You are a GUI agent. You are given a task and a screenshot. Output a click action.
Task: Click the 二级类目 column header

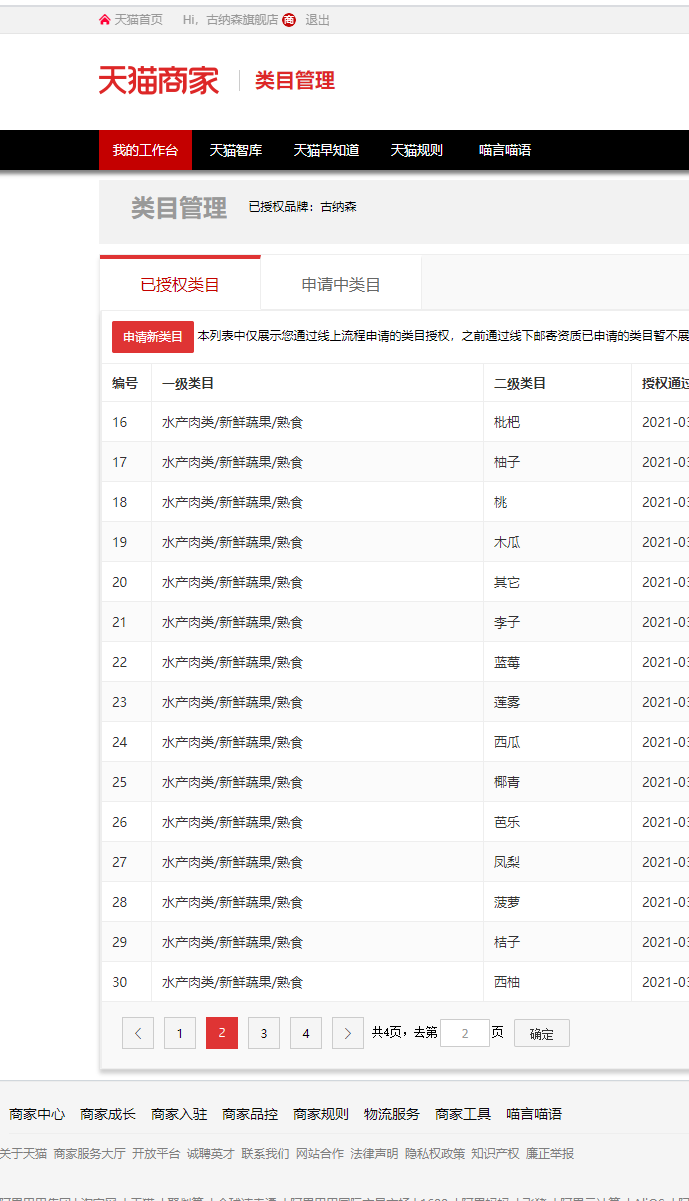click(520, 383)
